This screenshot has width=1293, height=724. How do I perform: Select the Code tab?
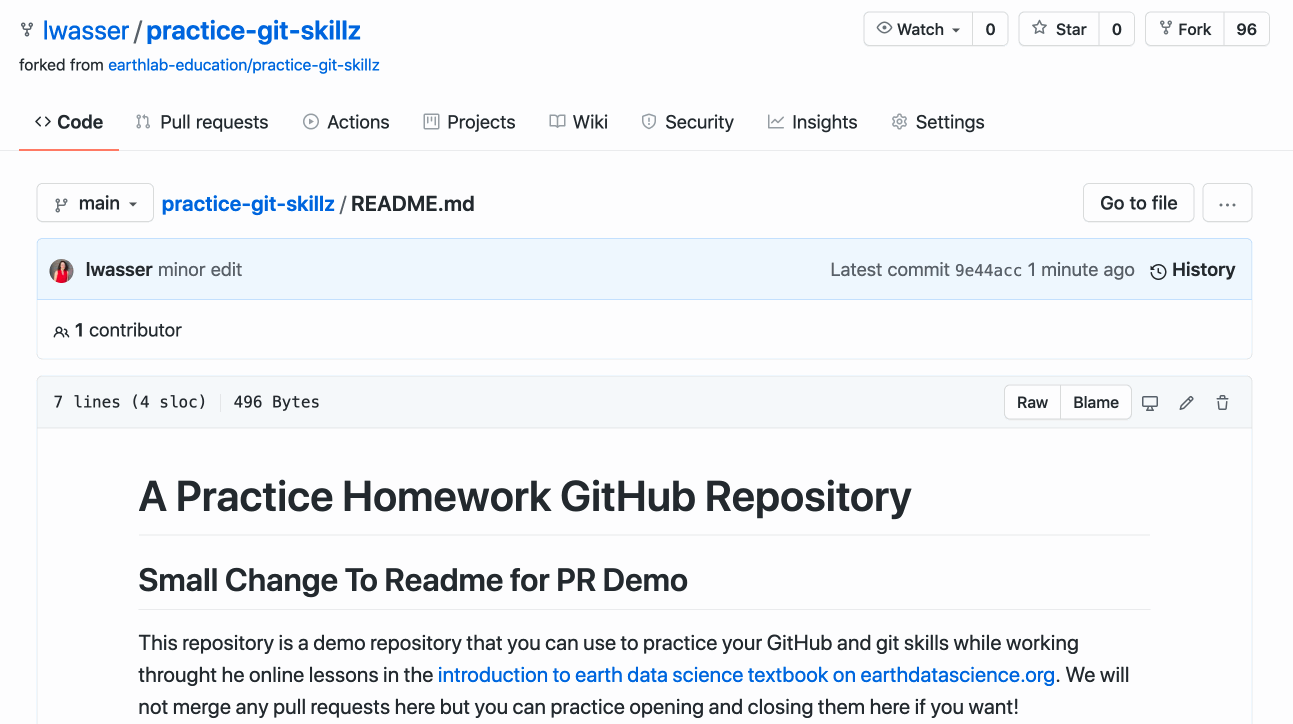(x=69, y=122)
